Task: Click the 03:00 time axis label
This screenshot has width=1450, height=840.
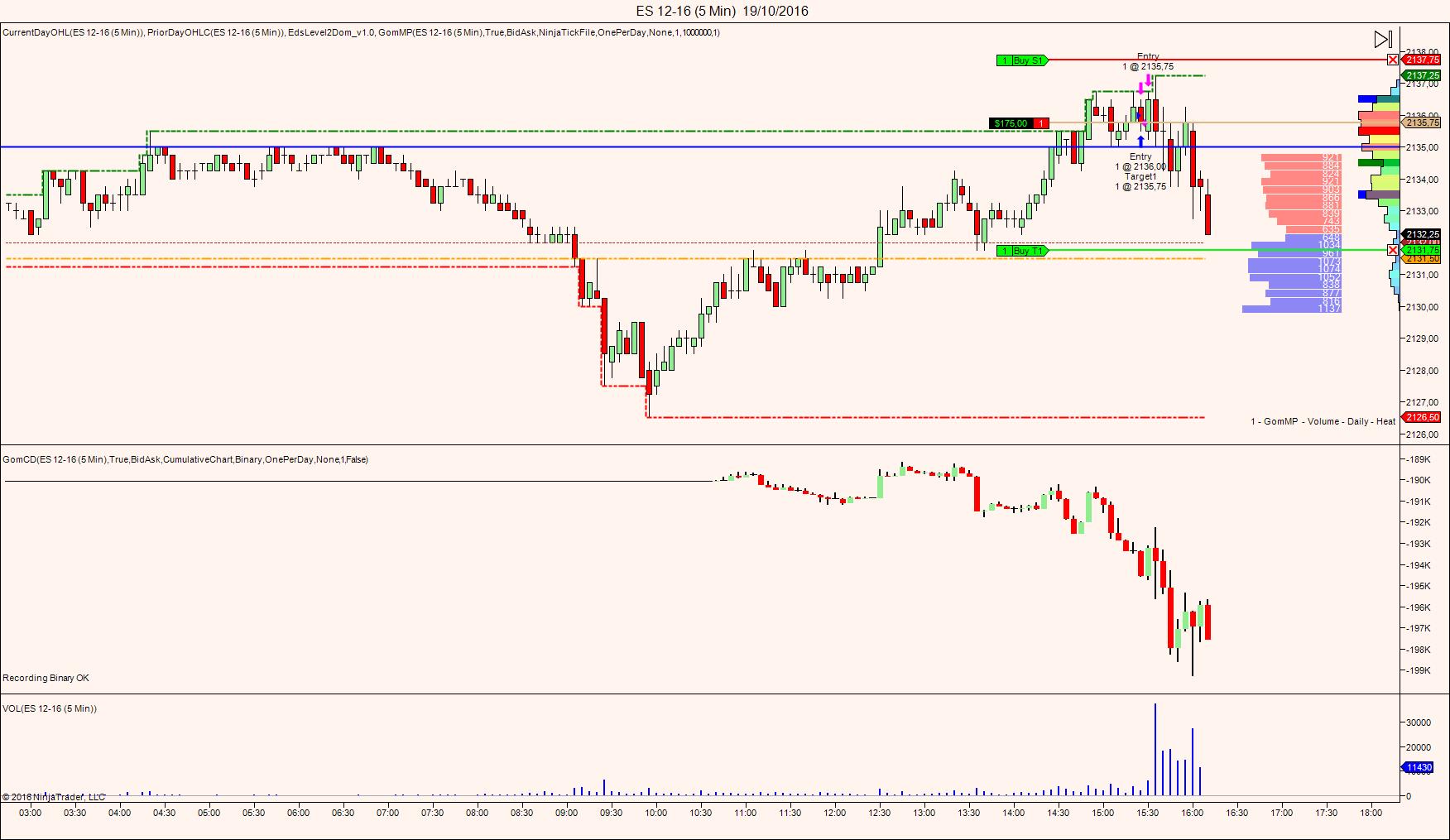Action: point(31,813)
